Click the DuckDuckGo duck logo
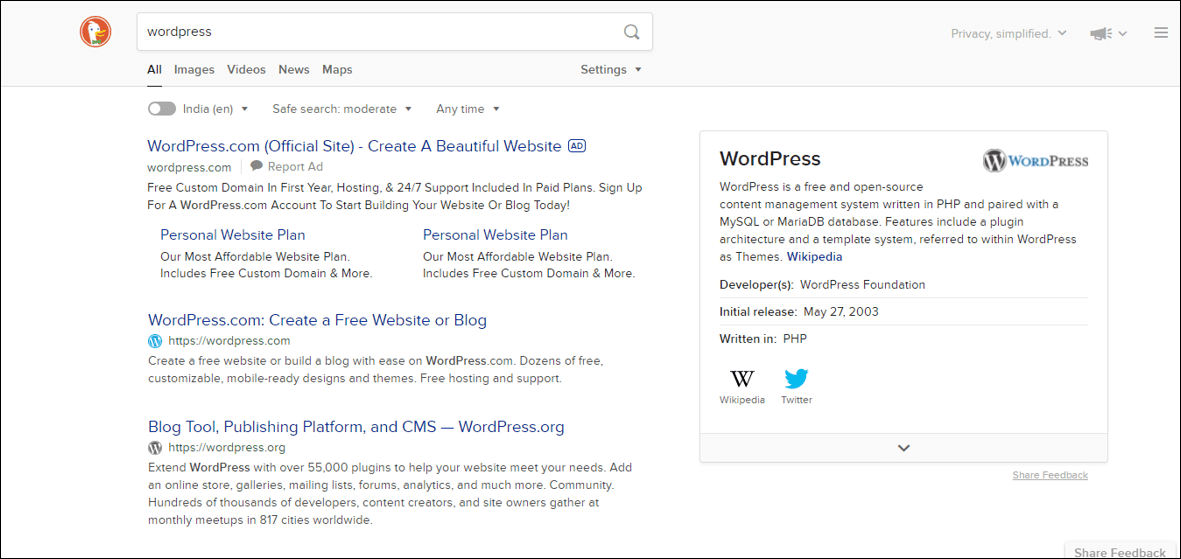 click(96, 32)
